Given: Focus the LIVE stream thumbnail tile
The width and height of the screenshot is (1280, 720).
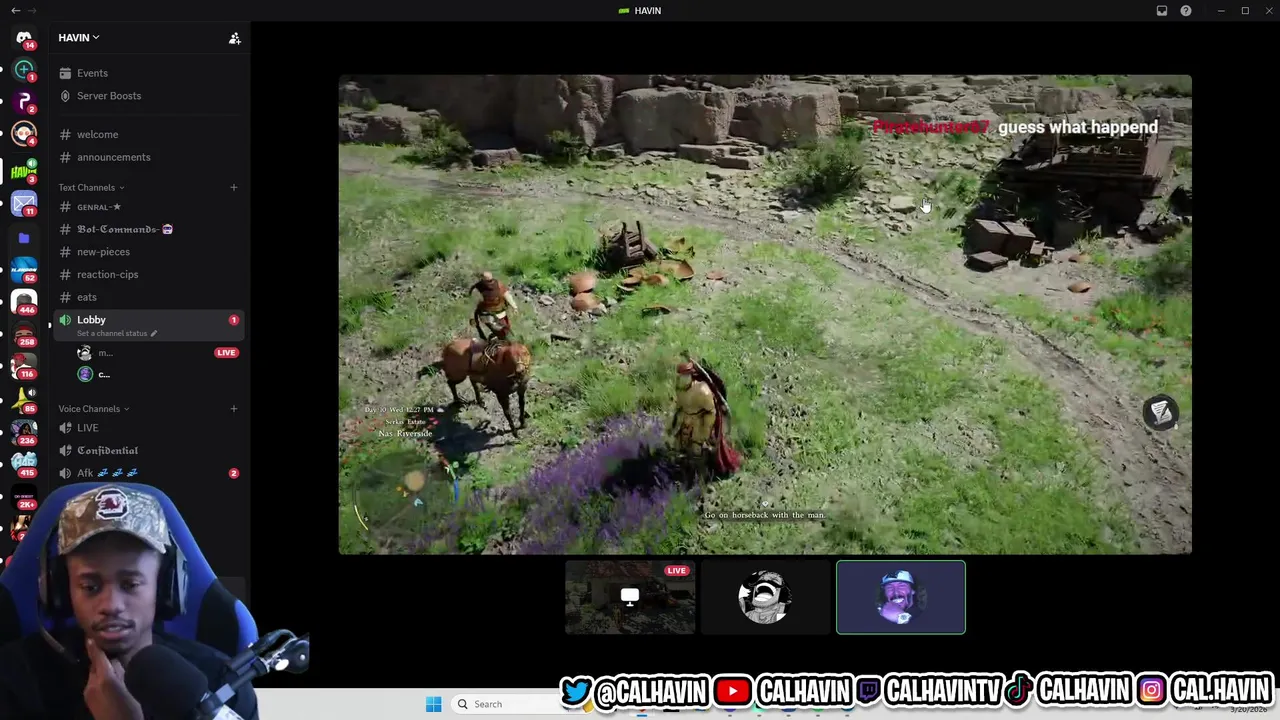Looking at the screenshot, I should 630,597.
